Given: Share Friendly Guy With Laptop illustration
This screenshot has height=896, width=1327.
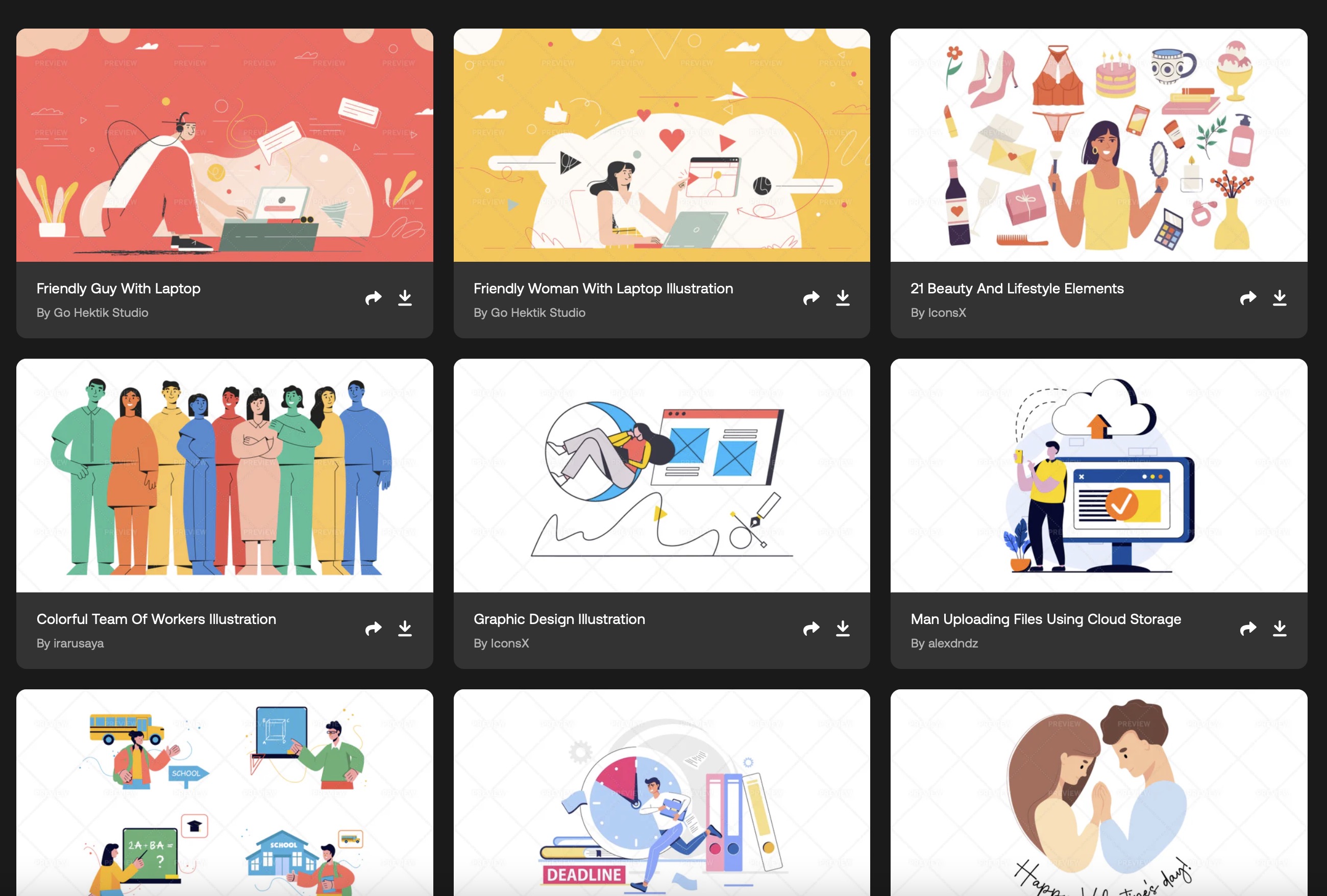Looking at the screenshot, I should pyautogui.click(x=373, y=298).
